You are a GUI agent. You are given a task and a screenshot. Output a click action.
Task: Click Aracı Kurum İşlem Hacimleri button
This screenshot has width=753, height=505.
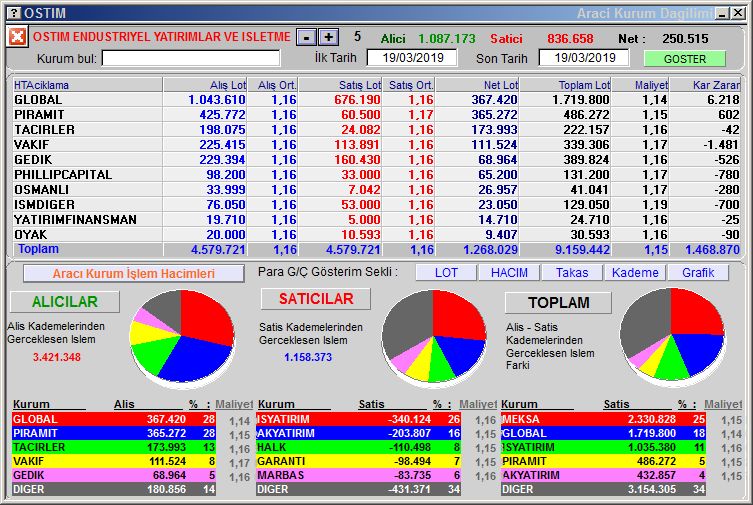click(x=134, y=274)
